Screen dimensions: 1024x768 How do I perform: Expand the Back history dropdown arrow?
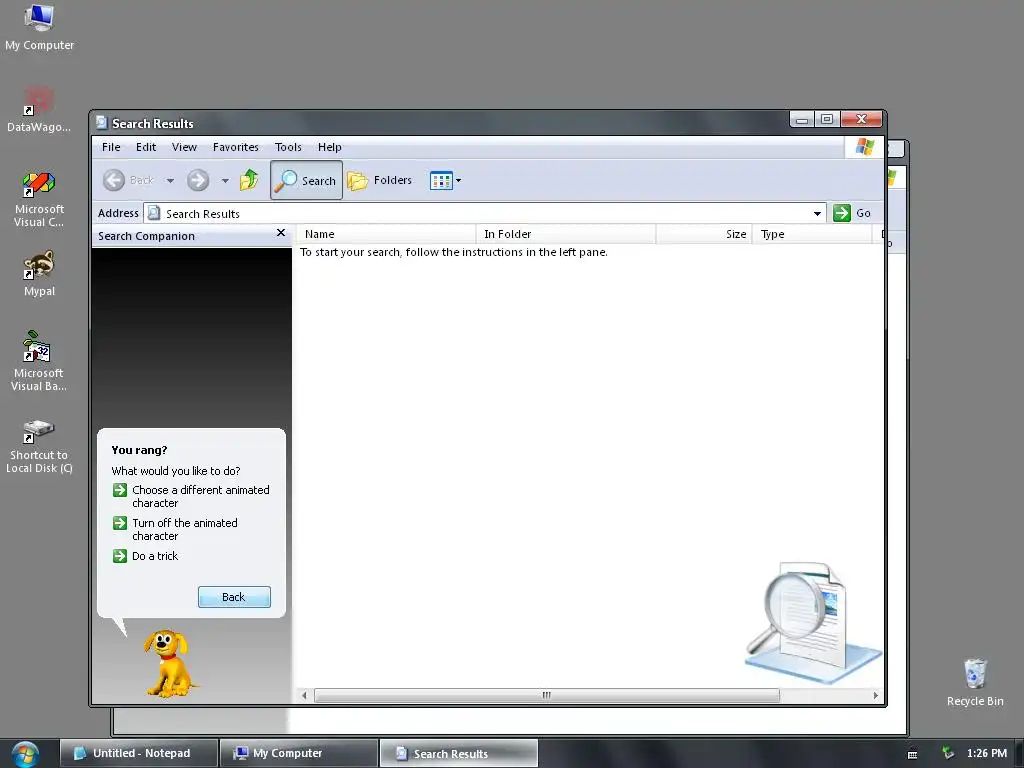[170, 181]
